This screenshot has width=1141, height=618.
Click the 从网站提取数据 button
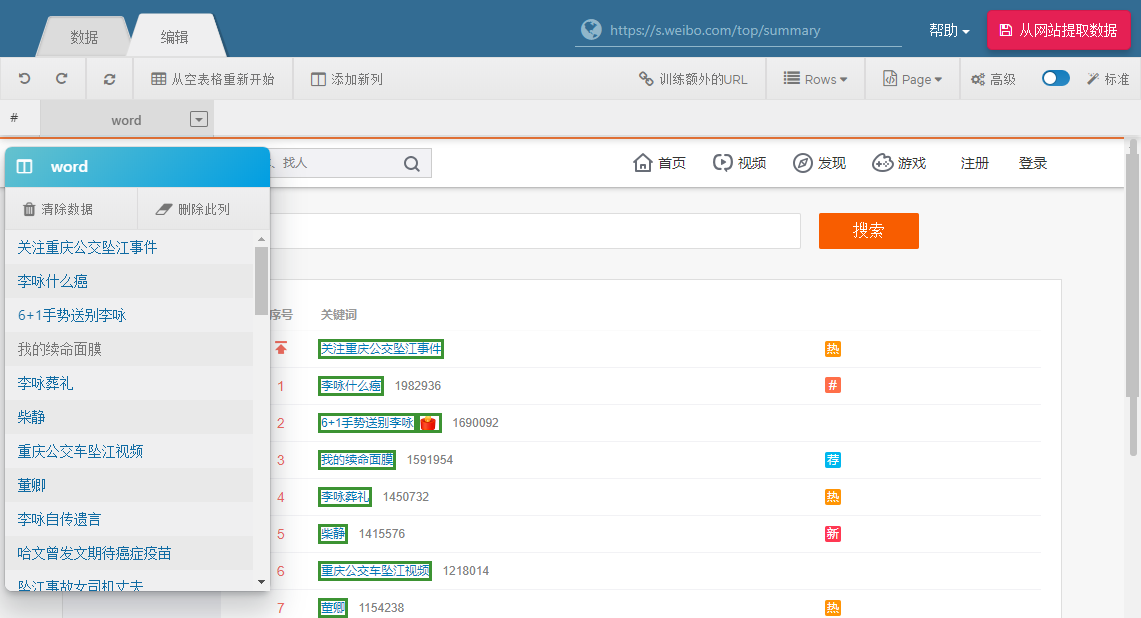pyautogui.click(x=1058, y=30)
